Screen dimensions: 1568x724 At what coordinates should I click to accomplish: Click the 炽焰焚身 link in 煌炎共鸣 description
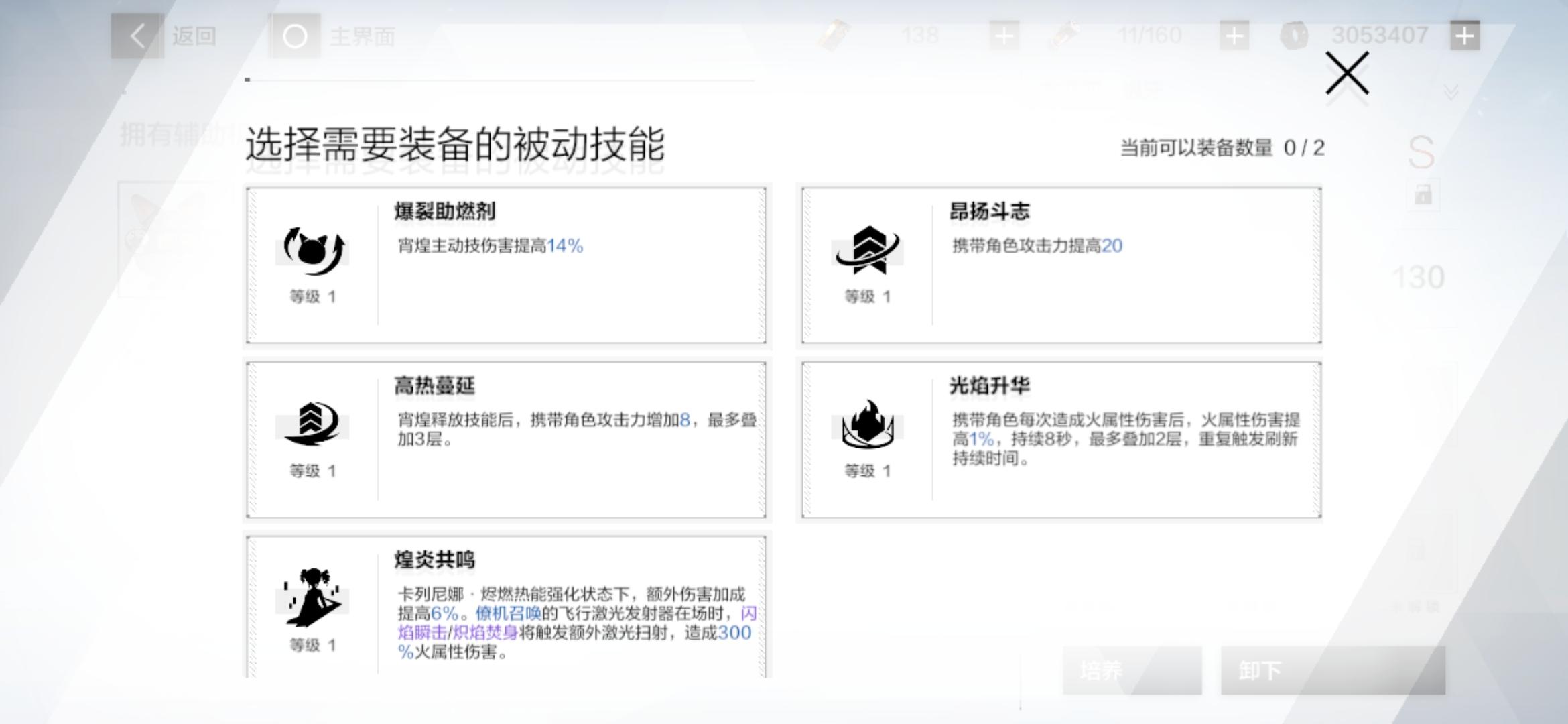pos(485,633)
